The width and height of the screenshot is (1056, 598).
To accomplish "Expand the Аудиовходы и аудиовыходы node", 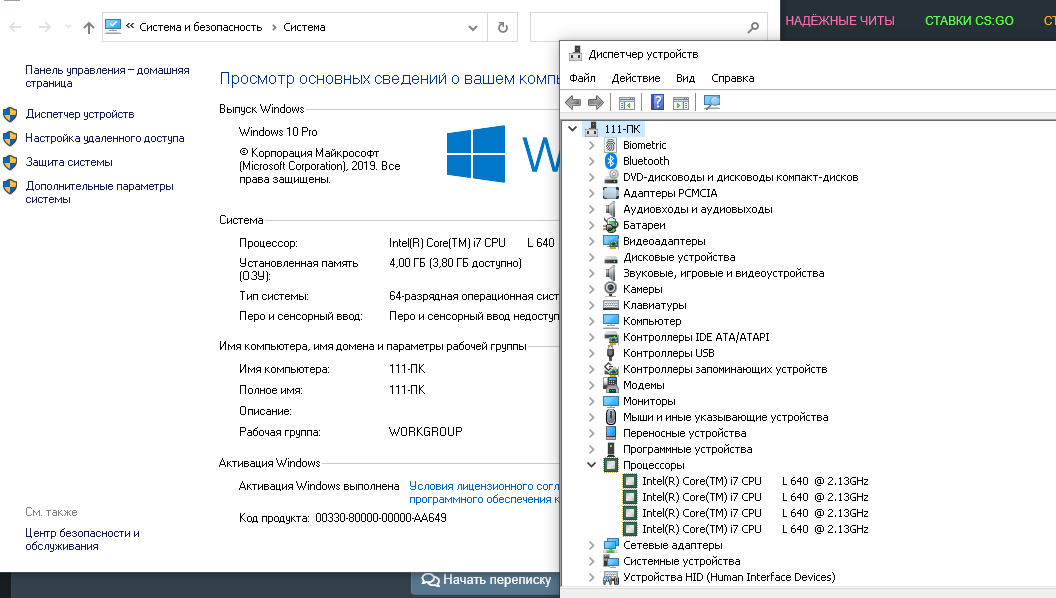I will click(x=591, y=209).
